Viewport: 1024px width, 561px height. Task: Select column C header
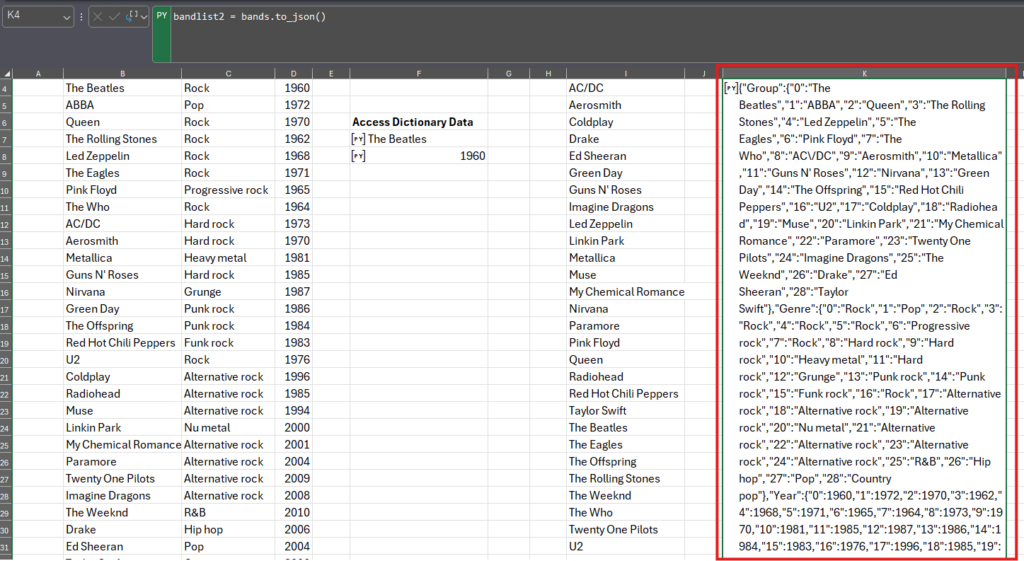[x=228, y=74]
